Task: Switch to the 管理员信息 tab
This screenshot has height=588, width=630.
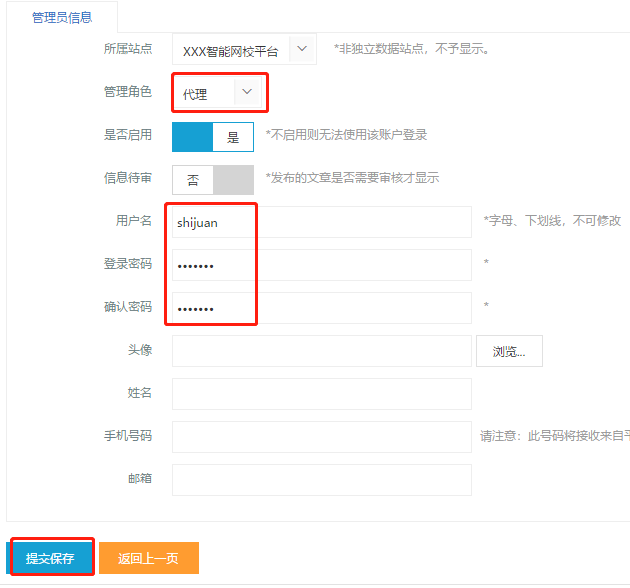Action: [63, 16]
